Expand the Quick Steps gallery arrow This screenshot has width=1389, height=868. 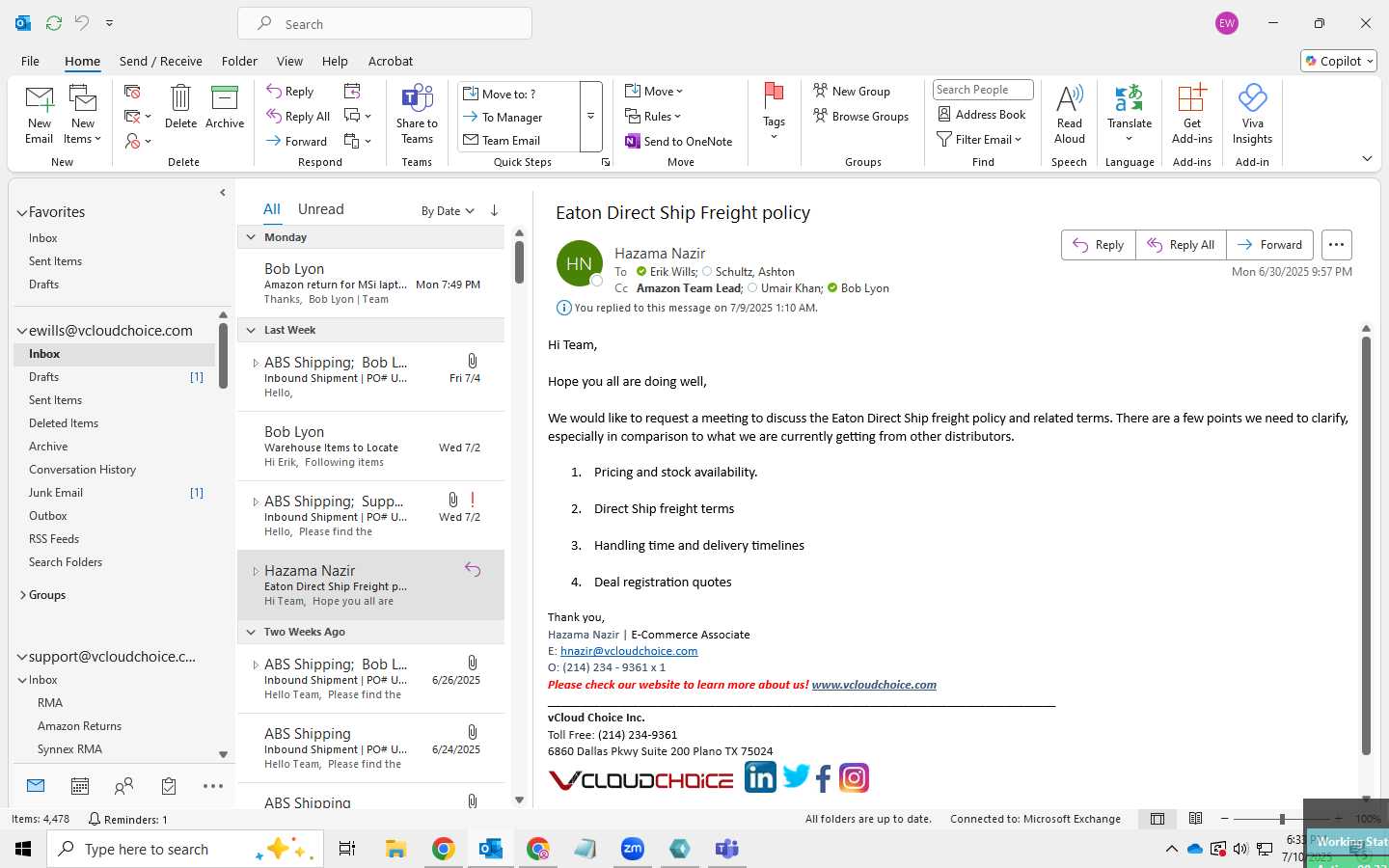pyautogui.click(x=590, y=117)
